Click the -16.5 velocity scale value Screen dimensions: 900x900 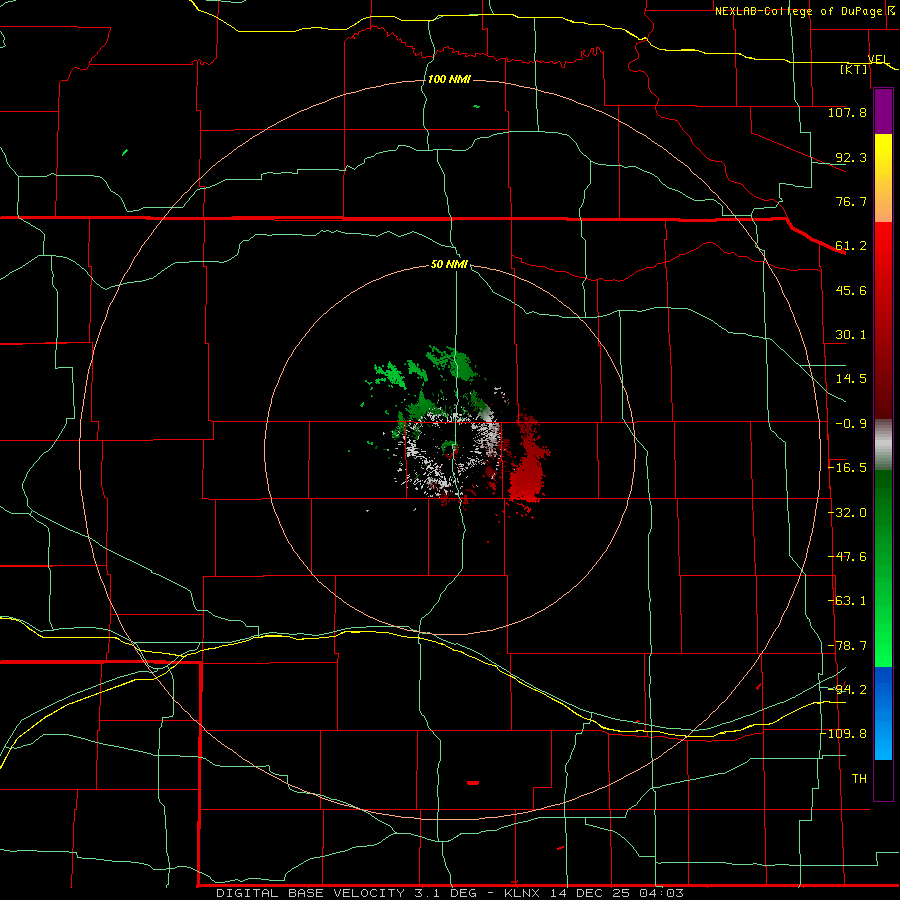tap(847, 468)
